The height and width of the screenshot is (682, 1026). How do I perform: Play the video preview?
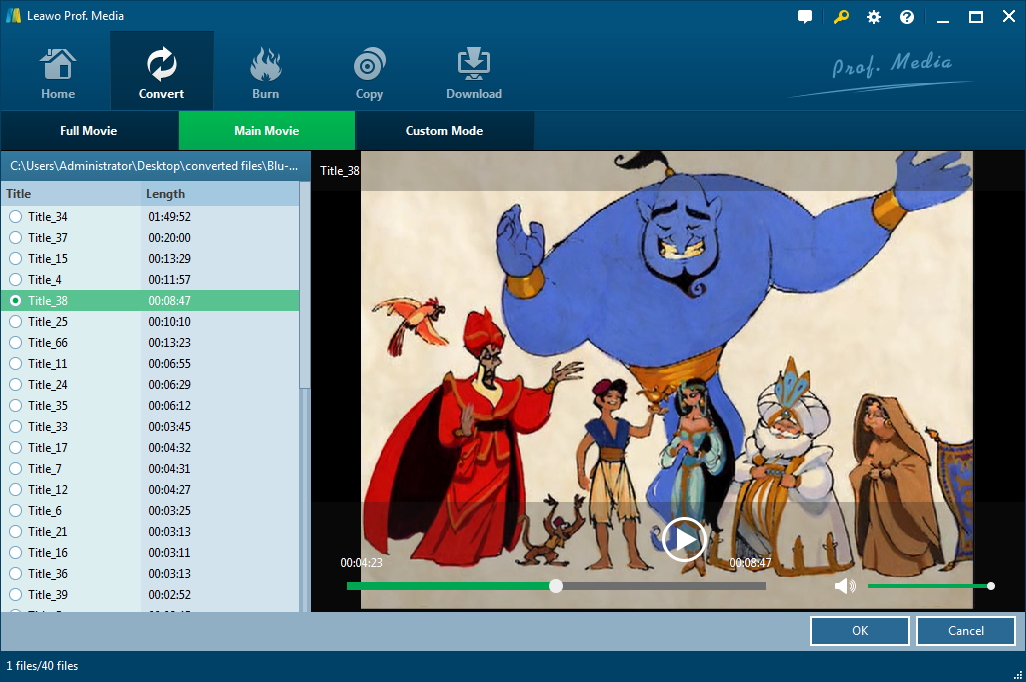click(684, 539)
